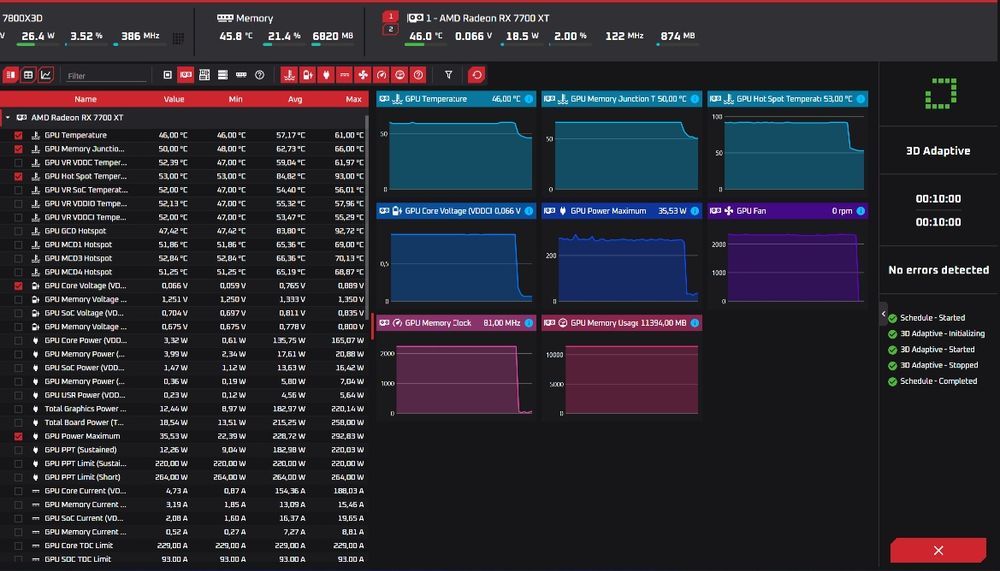Open info for GPU Power Maximum graph
1000x571 pixels.
pos(695,211)
